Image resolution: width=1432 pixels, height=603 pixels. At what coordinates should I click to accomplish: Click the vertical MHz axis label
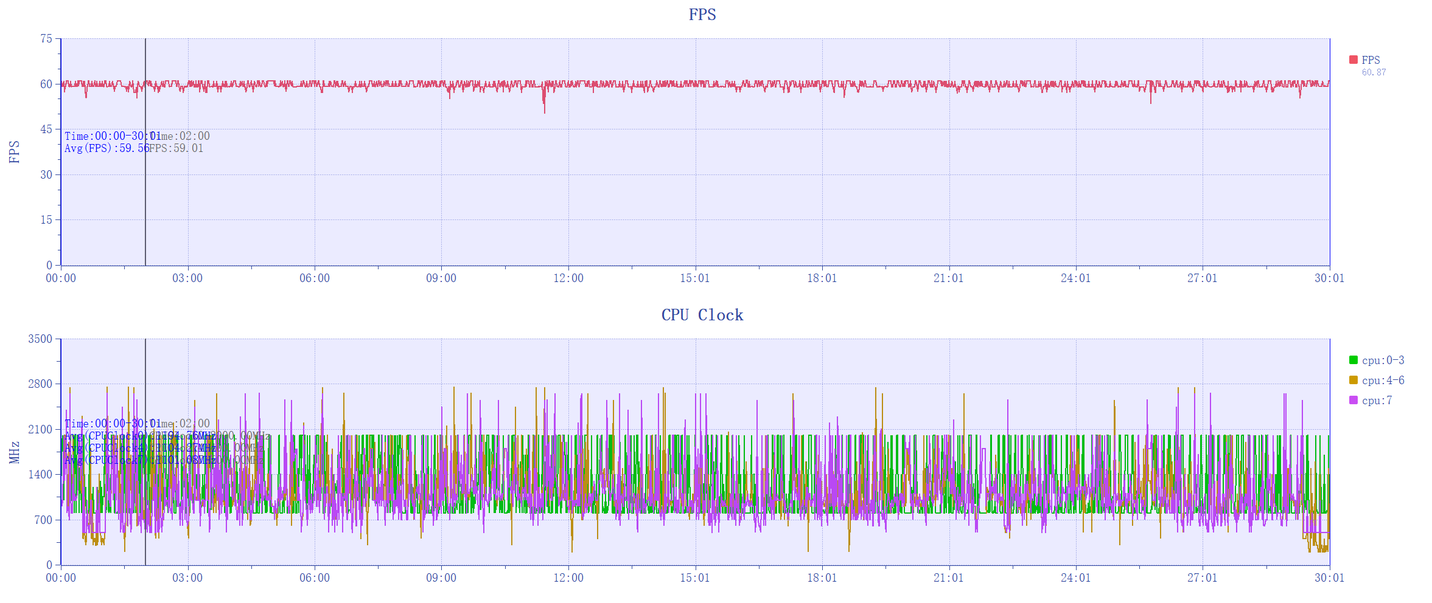tap(14, 452)
